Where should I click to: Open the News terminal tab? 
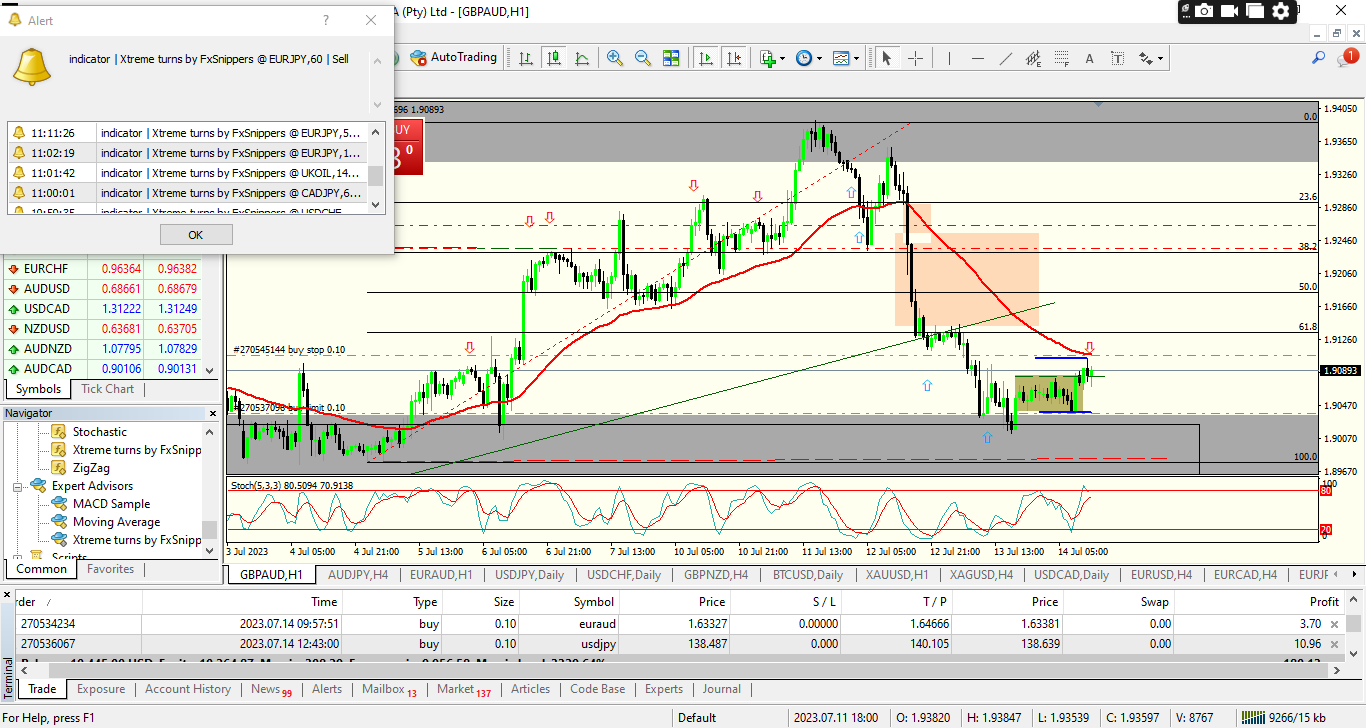click(x=271, y=689)
